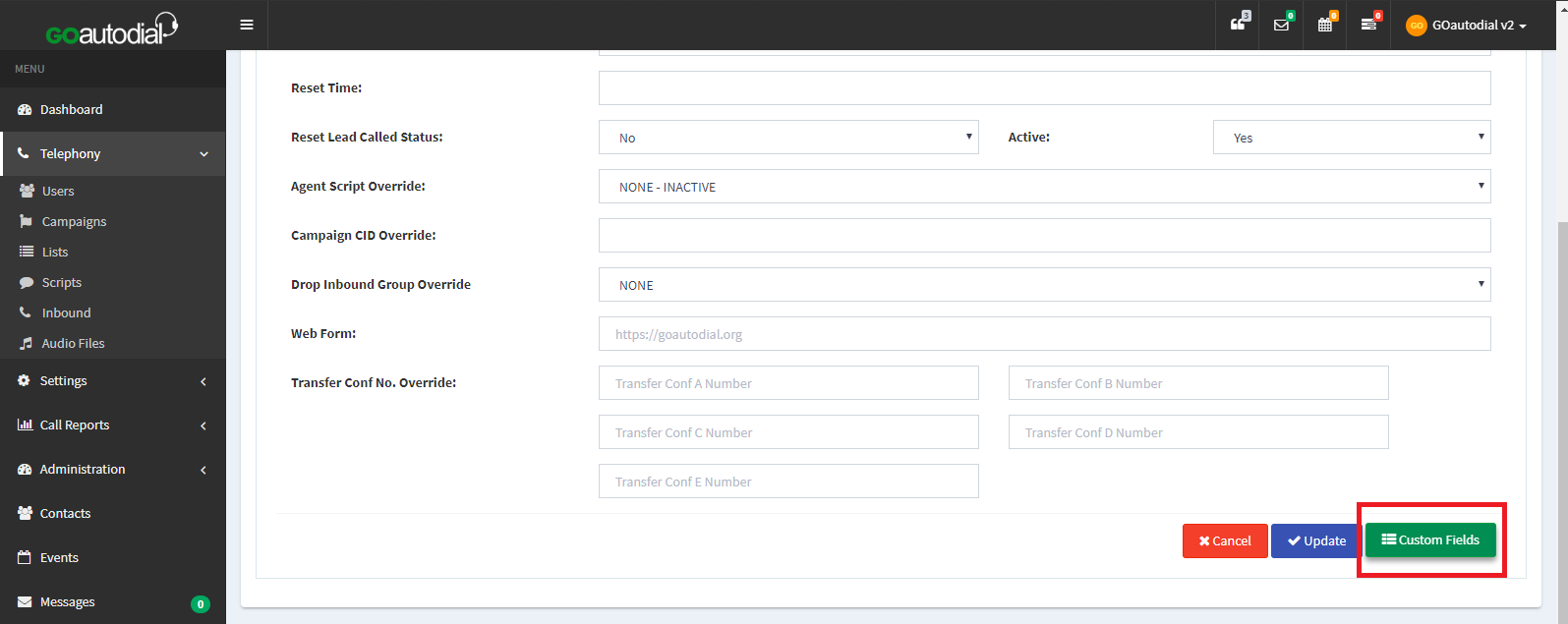Click the Settings gear icon
The width and height of the screenshot is (1568, 624).
point(24,380)
